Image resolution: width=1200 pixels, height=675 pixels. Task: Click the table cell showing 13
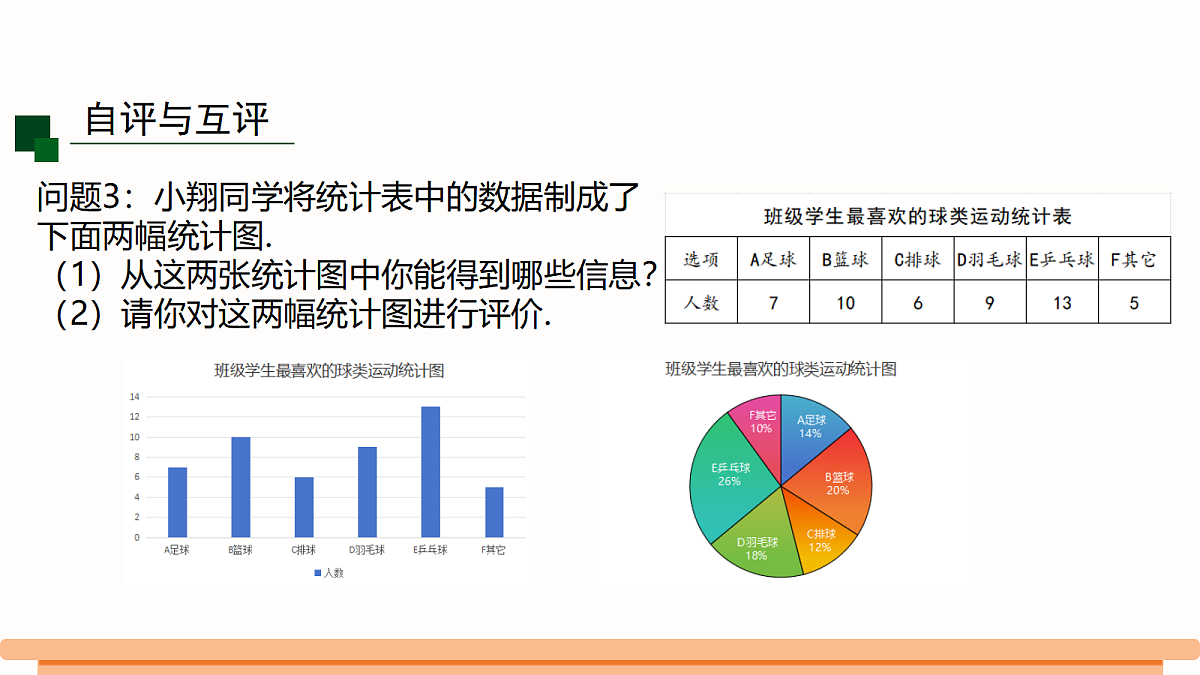click(x=1062, y=302)
